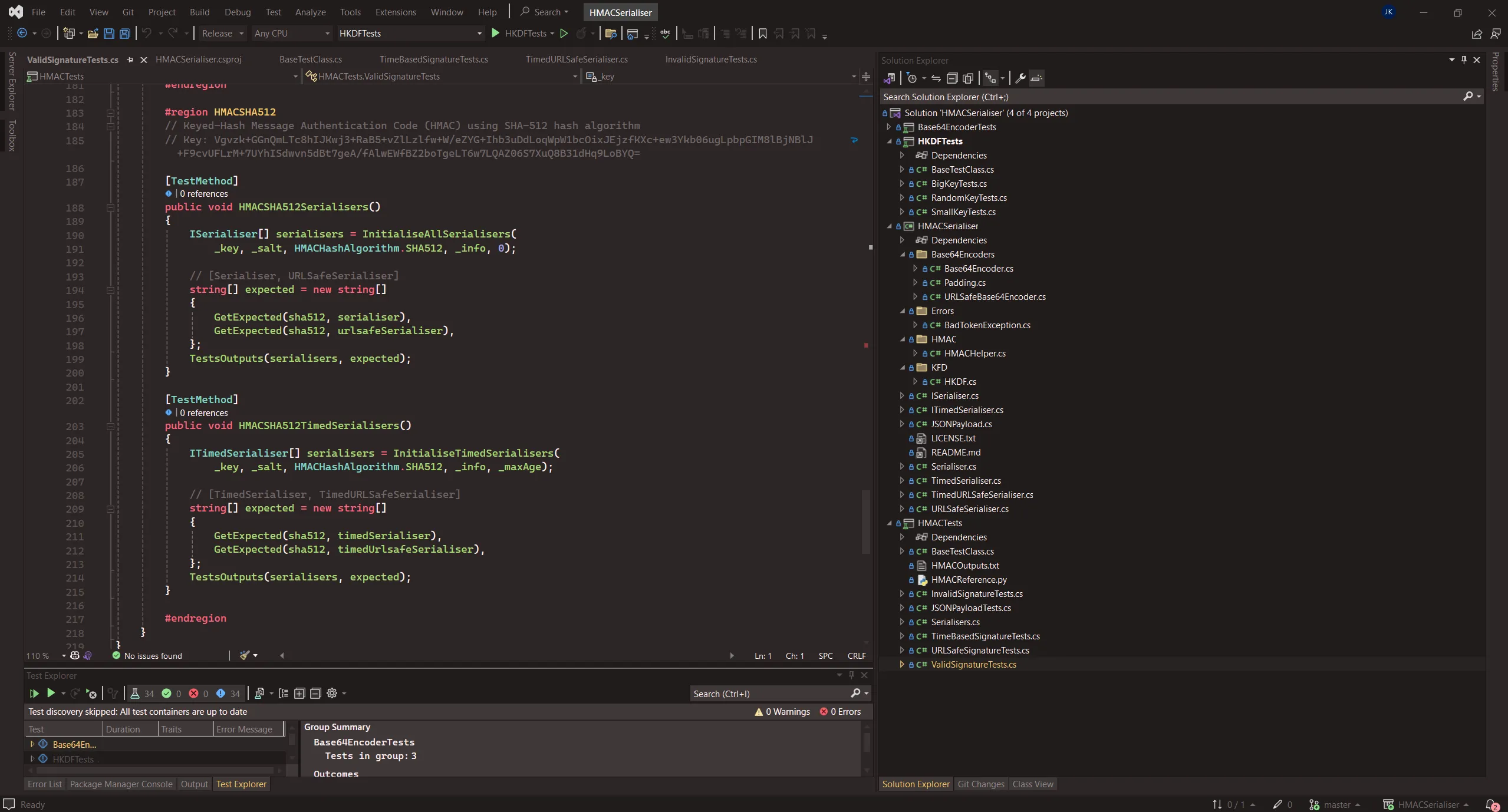Screen dimensions: 1508x812
Task: Click Expand All icon in Test Explorer
Action: pyautogui.click(x=299, y=694)
